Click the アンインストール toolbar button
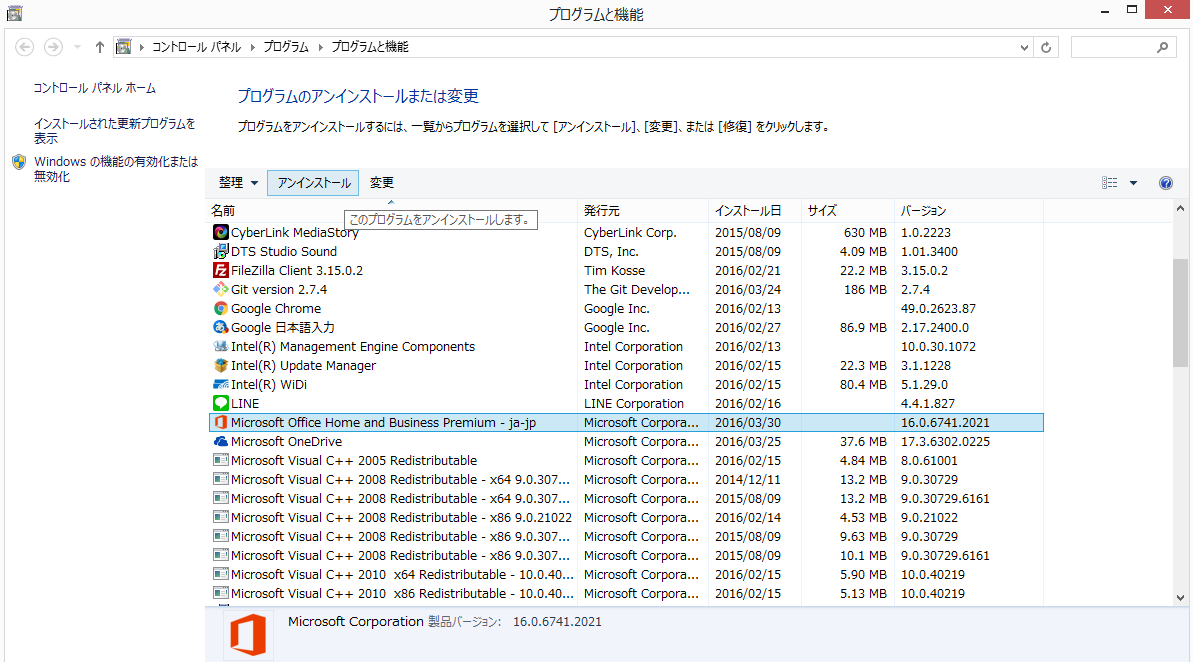This screenshot has height=662, width=1193. [x=313, y=183]
